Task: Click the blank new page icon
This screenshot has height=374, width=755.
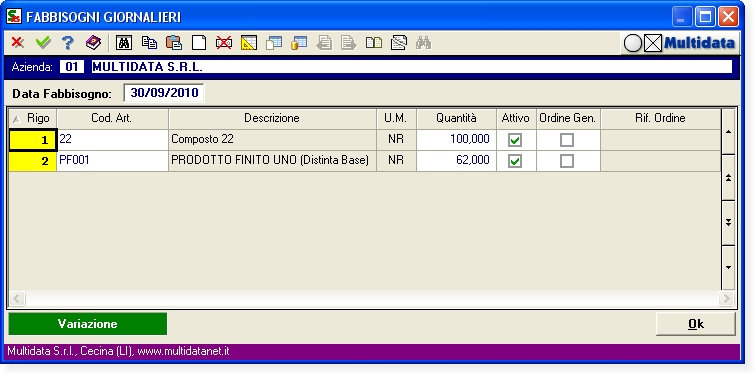Action: (199, 43)
